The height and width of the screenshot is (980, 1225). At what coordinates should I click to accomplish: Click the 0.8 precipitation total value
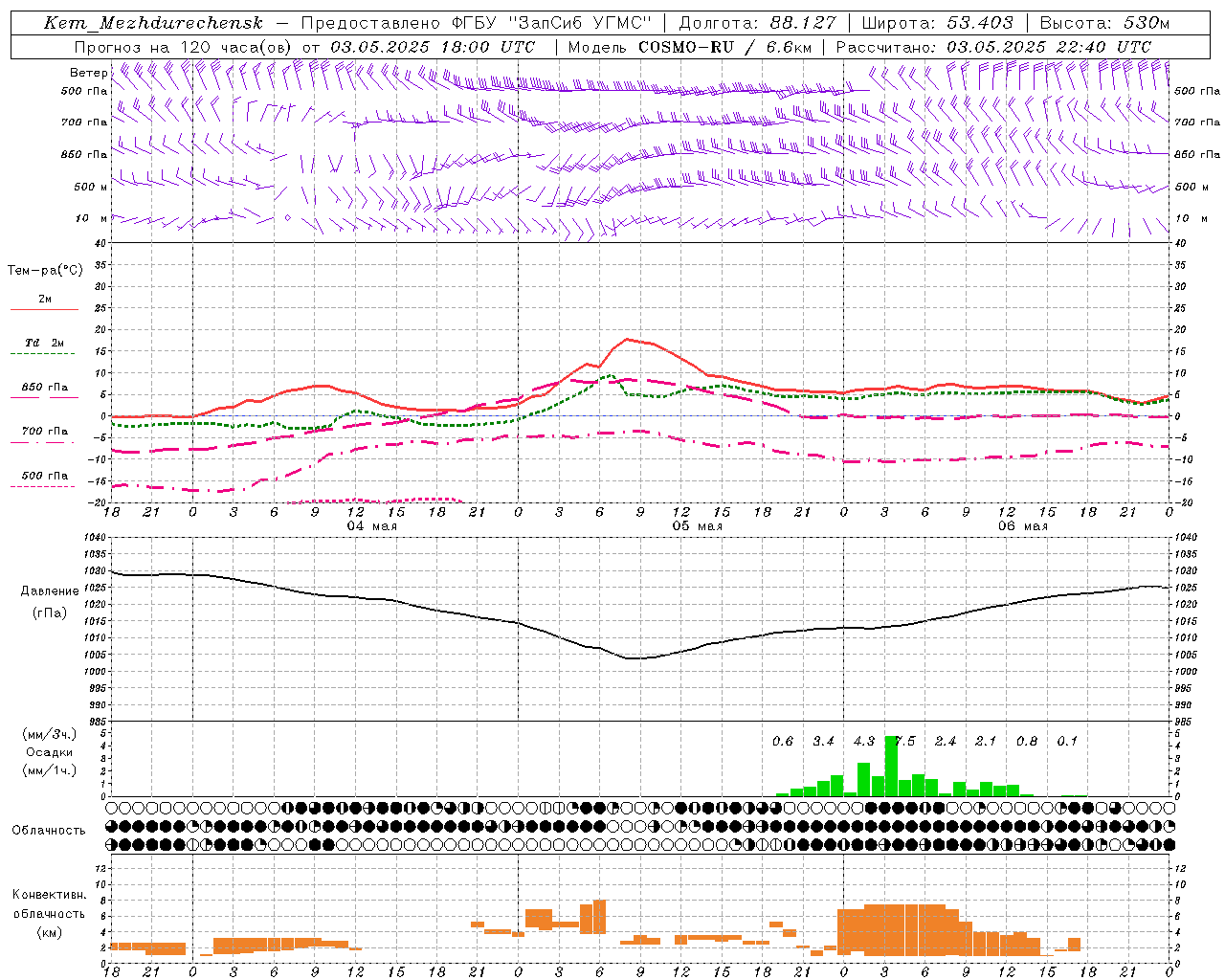tap(1027, 742)
